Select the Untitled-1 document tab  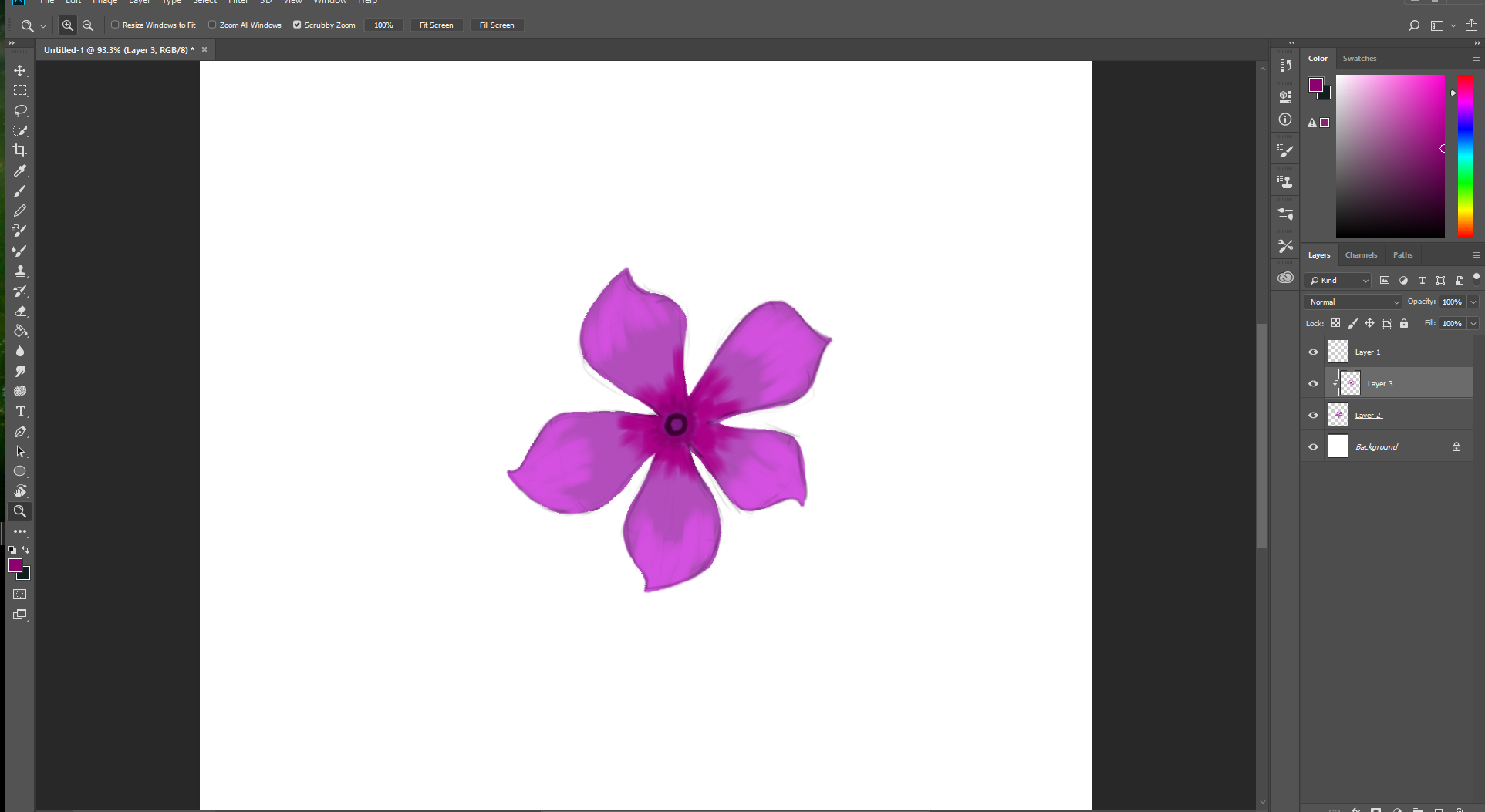(119, 49)
